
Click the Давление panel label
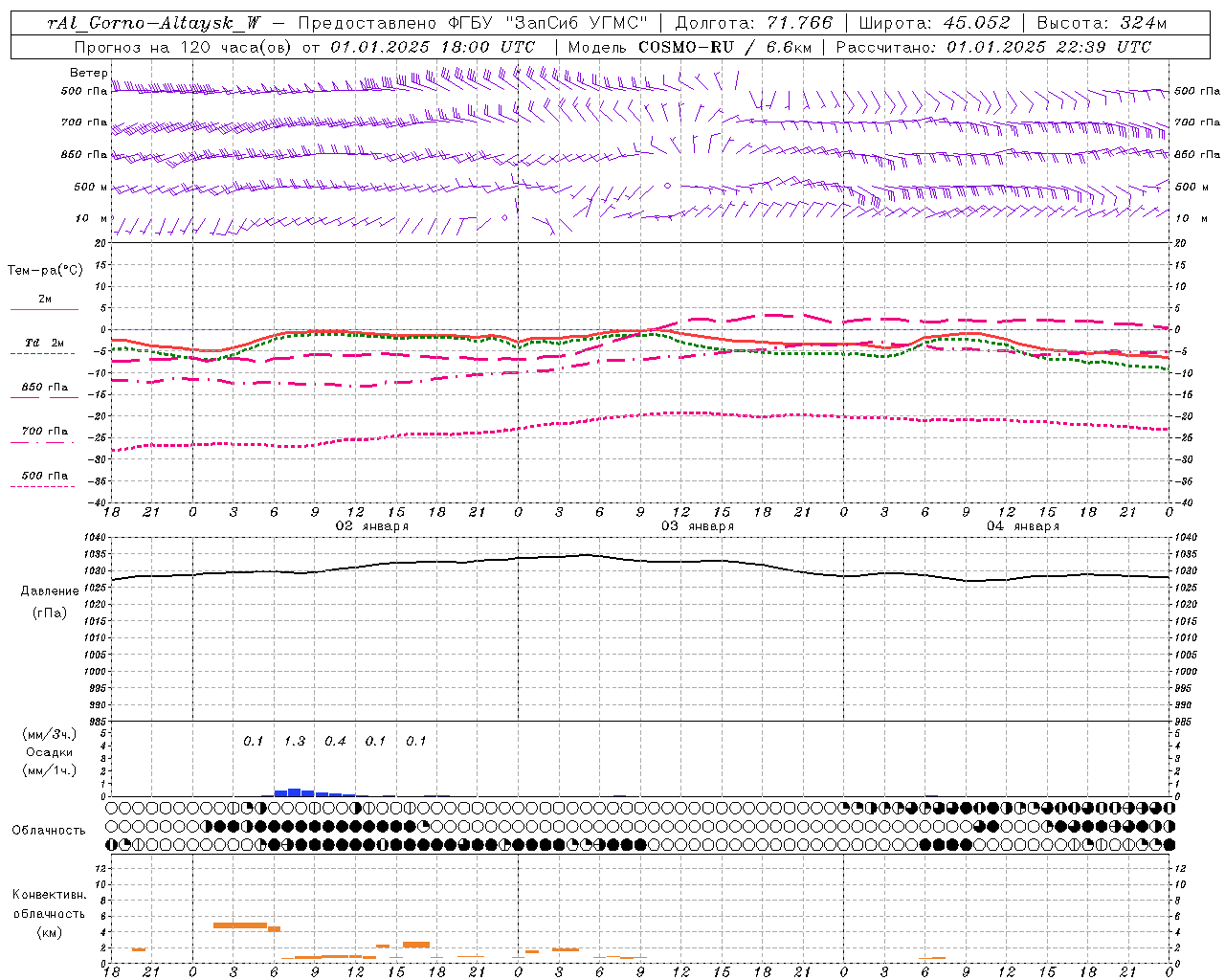(50, 591)
